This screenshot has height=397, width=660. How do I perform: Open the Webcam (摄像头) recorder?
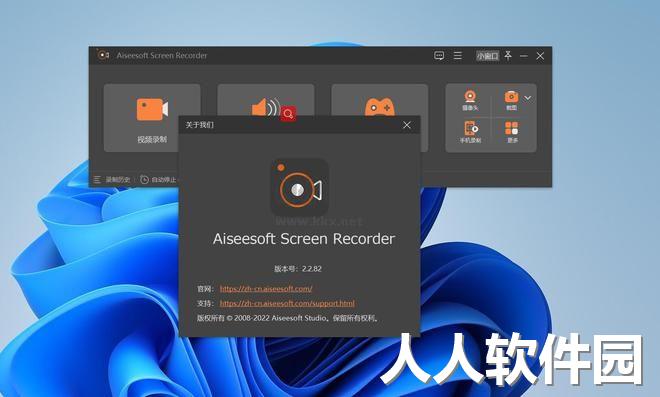point(470,100)
